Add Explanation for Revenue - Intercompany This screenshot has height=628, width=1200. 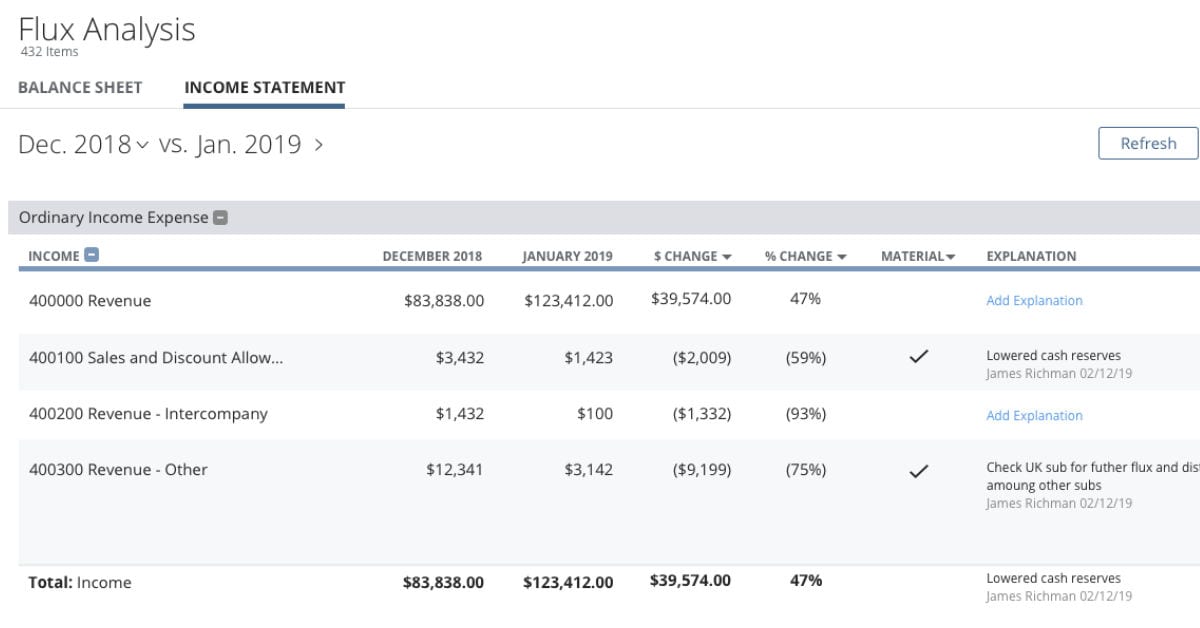tap(1034, 415)
